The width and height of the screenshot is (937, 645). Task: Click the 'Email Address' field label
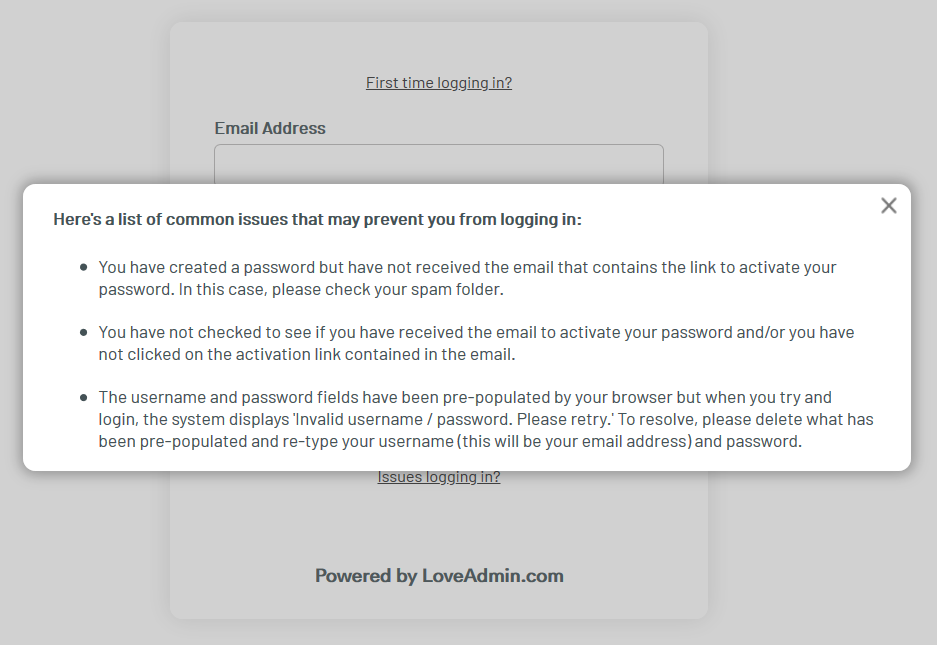click(x=270, y=128)
